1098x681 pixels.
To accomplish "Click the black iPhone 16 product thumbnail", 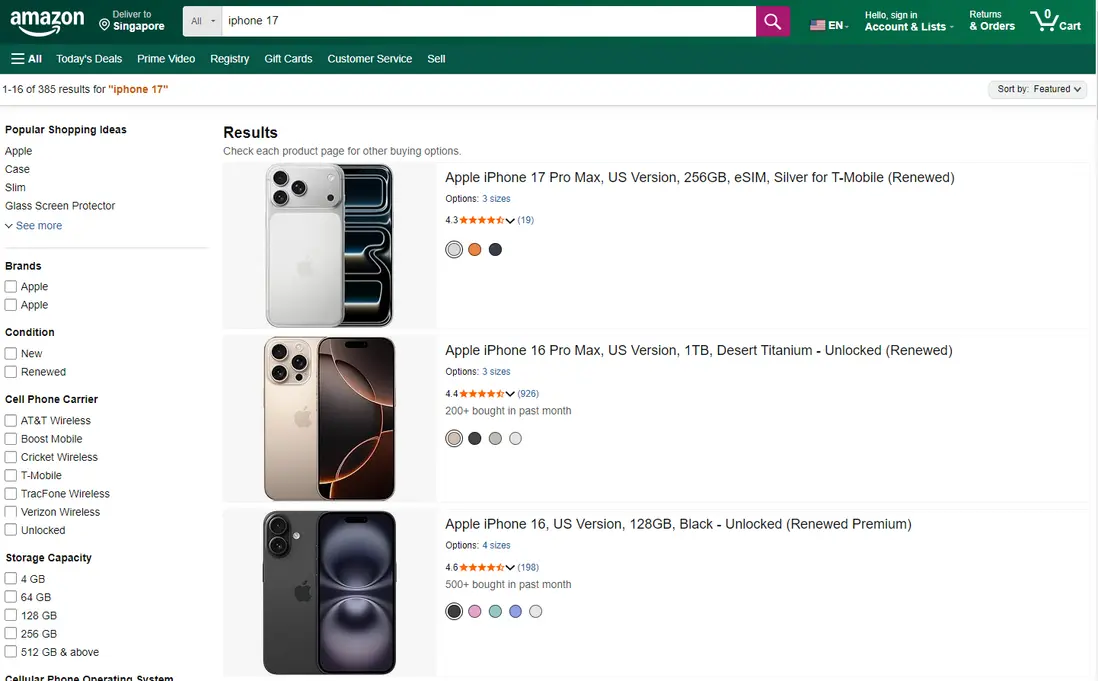I will 329,592.
